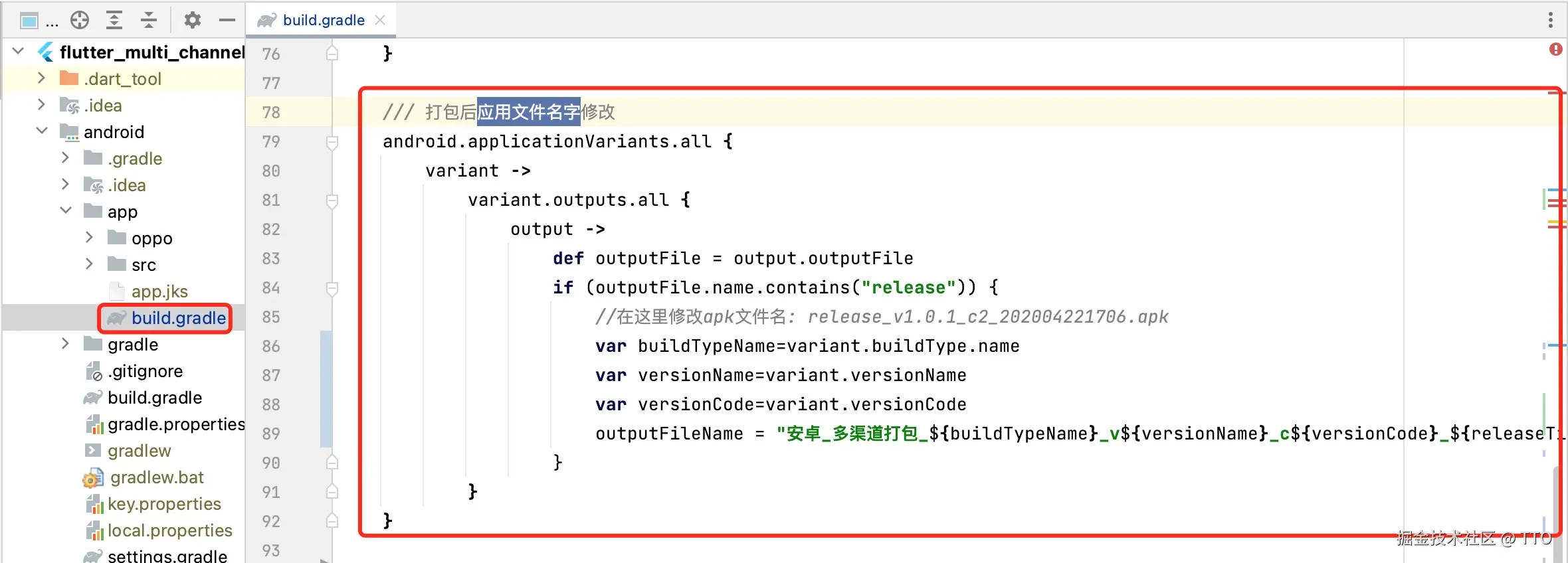Click line number 78 in gutter
This screenshot has height=563, width=1568.
[x=271, y=112]
